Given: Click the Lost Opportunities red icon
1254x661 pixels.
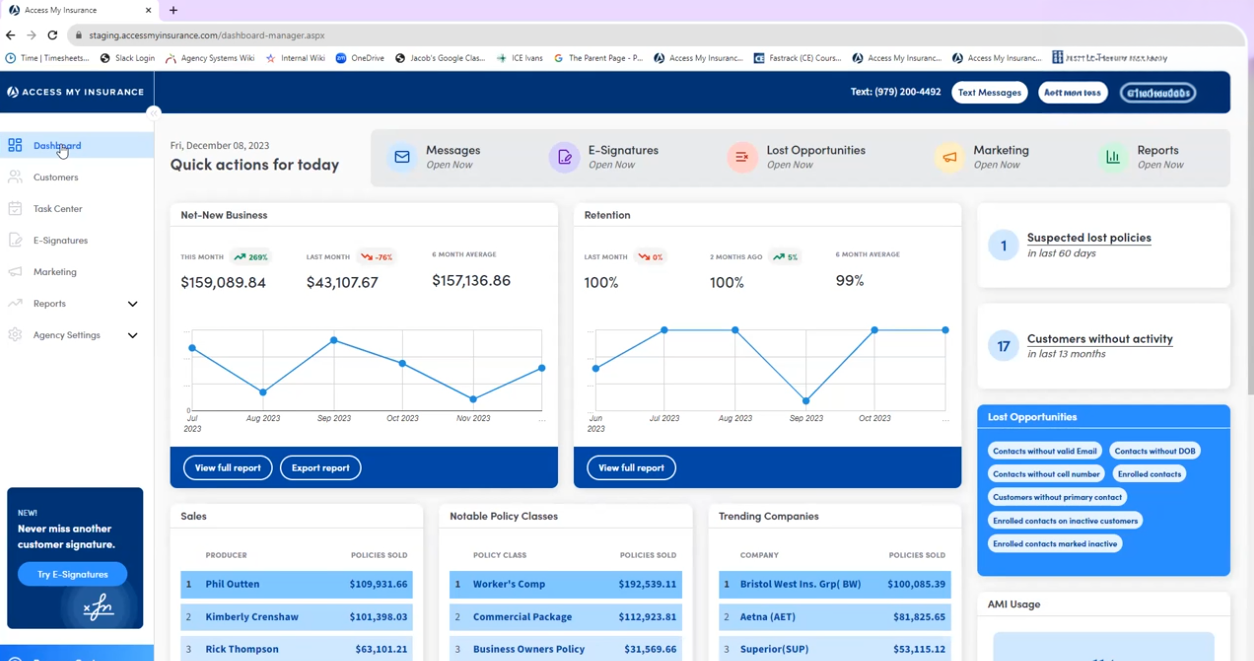Looking at the screenshot, I should click(742, 157).
